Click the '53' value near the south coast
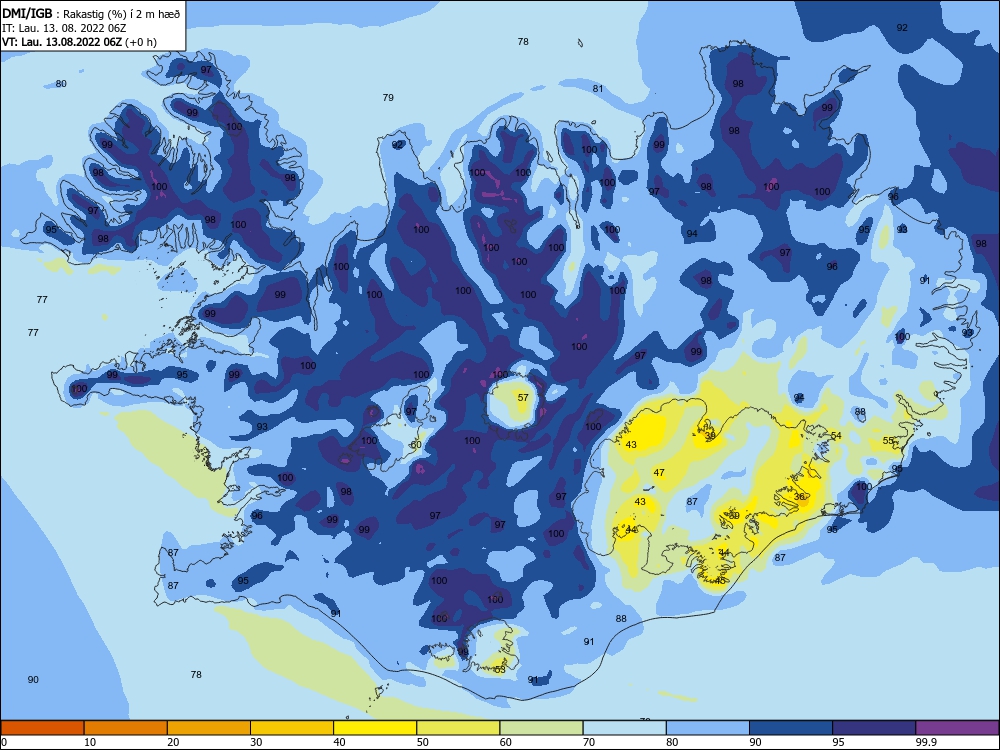This screenshot has width=1000, height=750. point(500,669)
